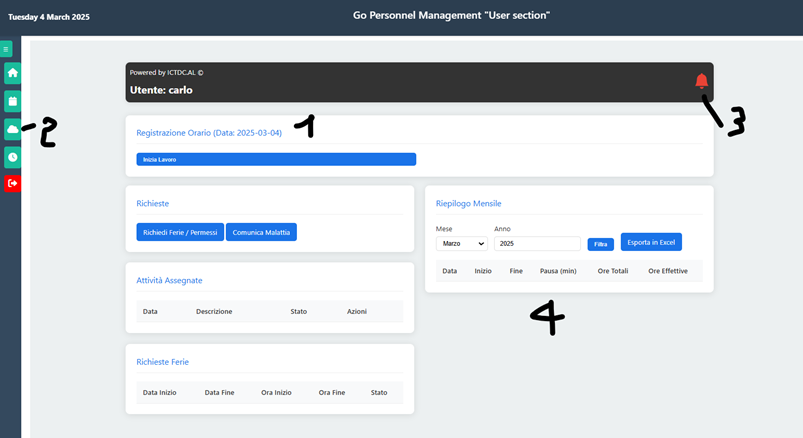This screenshot has height=438, width=803.
Task: Expand the Mese month dropdown
Action: pos(461,243)
